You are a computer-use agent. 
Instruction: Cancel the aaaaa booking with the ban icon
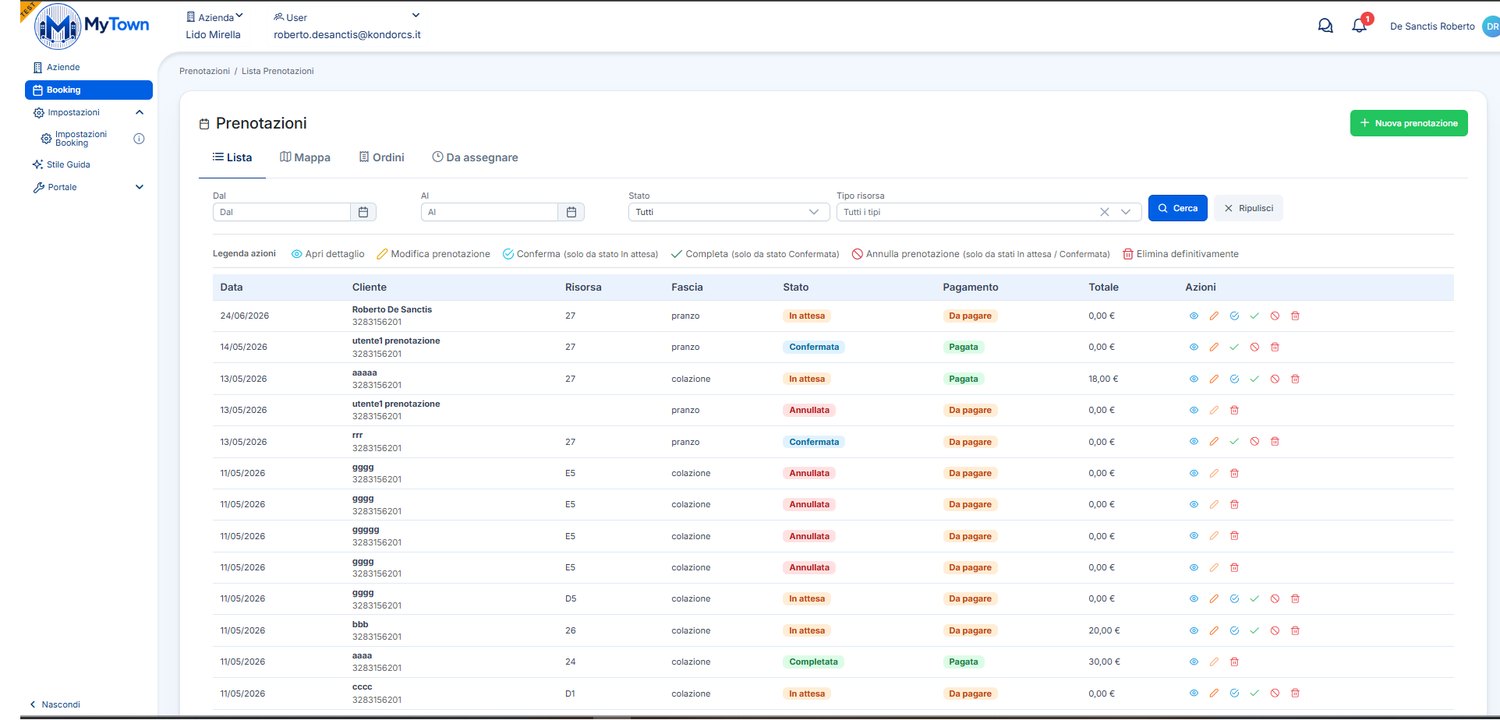[1275, 379]
